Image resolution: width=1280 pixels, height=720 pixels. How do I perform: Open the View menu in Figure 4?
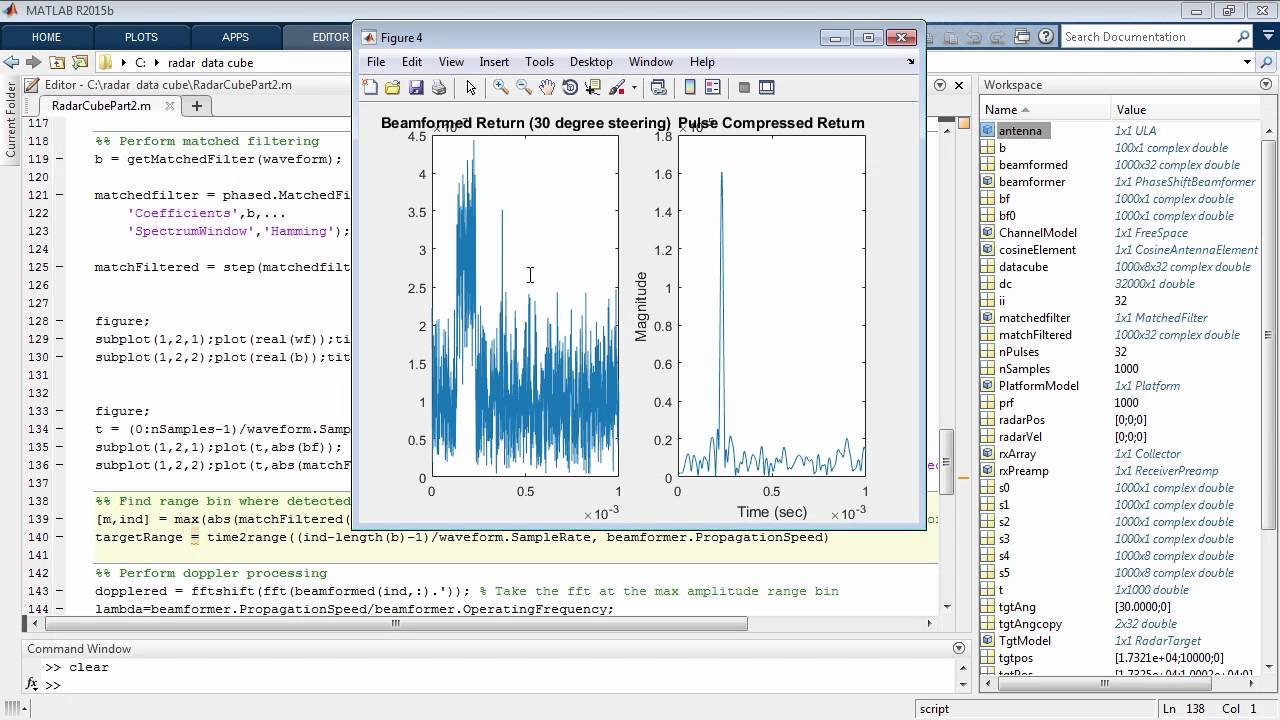451,62
